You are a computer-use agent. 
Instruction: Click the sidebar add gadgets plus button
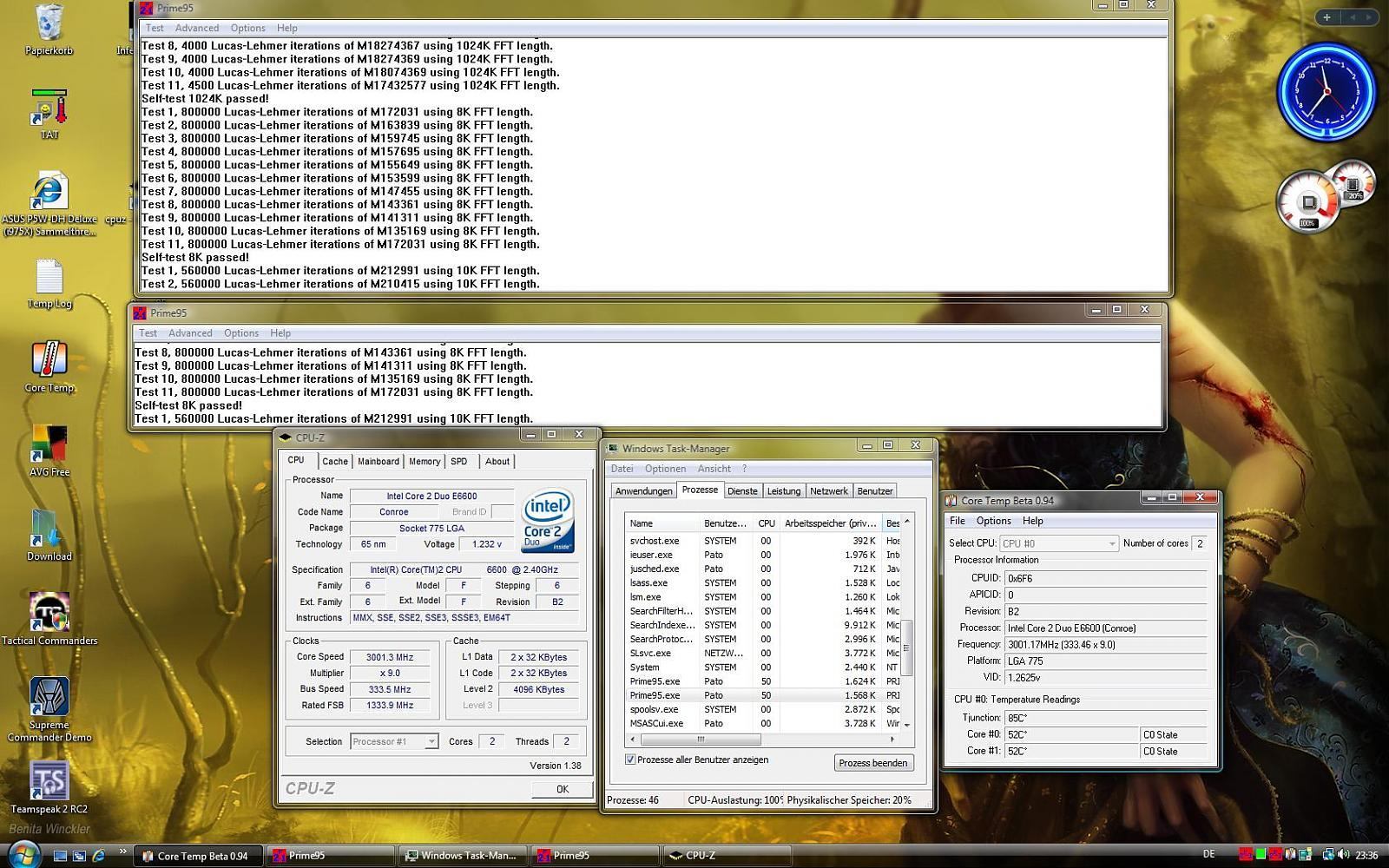(1326, 16)
